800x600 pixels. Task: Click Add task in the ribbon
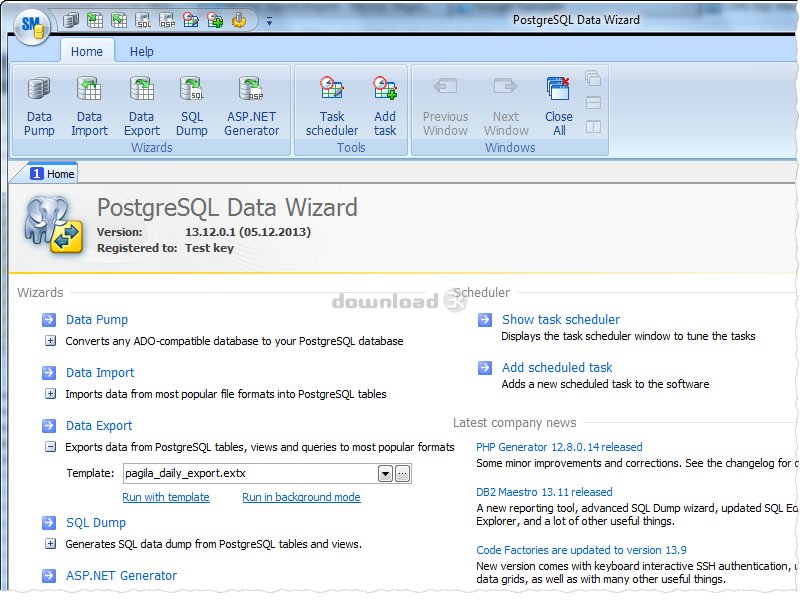[385, 106]
